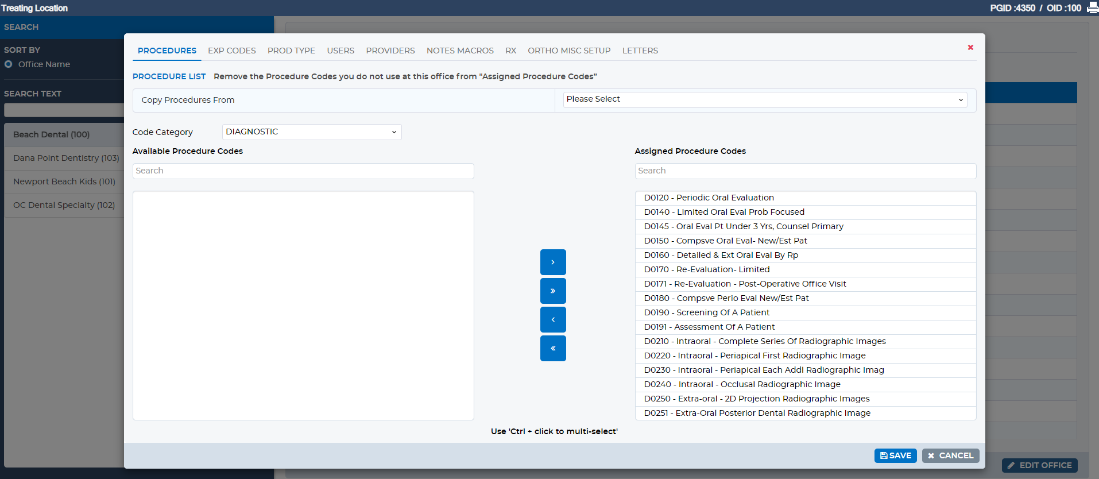Open the USERS tab
Viewport: 1099px width, 479px height.
(x=341, y=50)
